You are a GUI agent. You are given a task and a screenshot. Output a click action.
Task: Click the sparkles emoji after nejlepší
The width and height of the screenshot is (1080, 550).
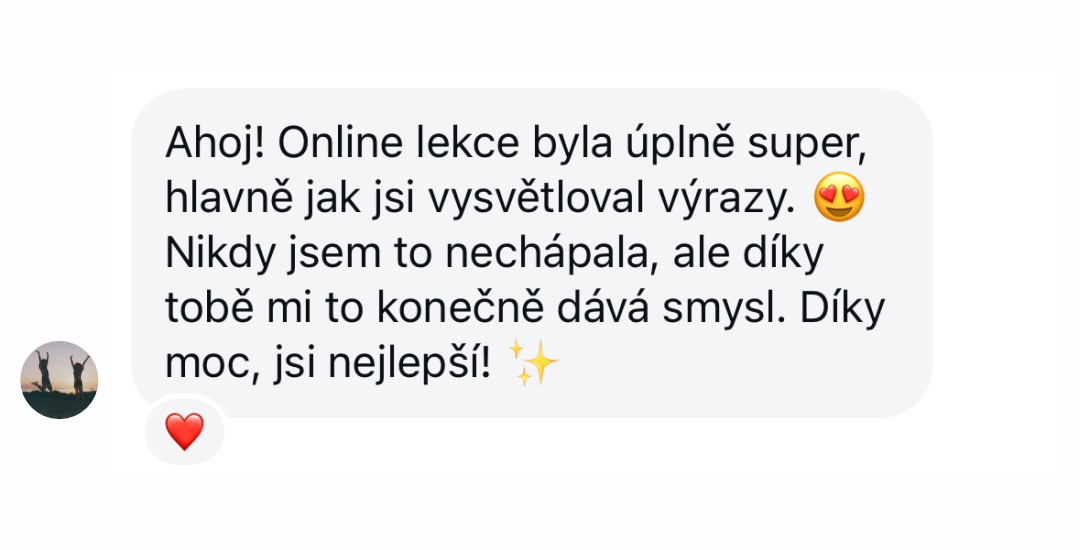coord(532,363)
